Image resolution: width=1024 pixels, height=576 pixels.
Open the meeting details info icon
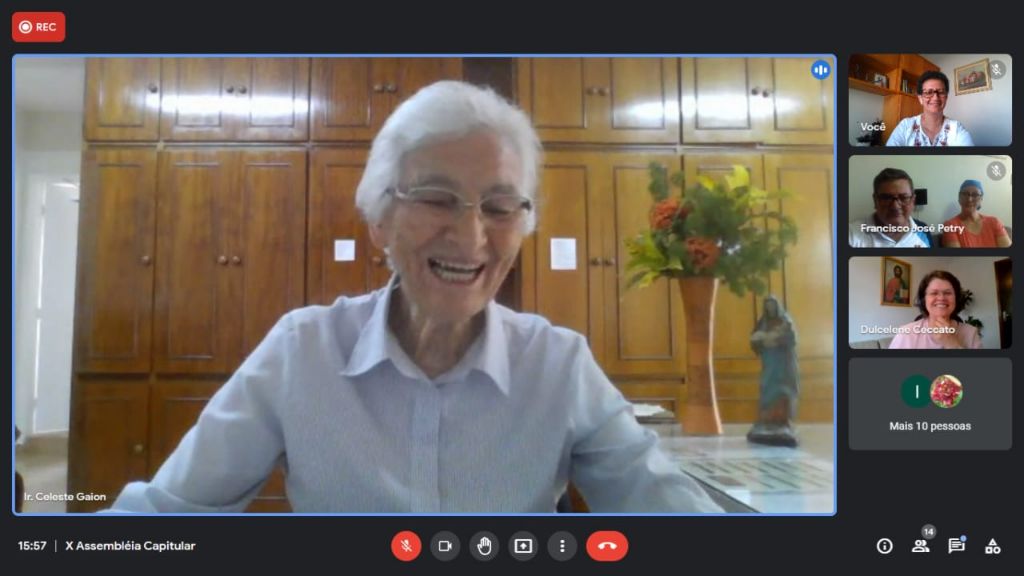coord(884,545)
